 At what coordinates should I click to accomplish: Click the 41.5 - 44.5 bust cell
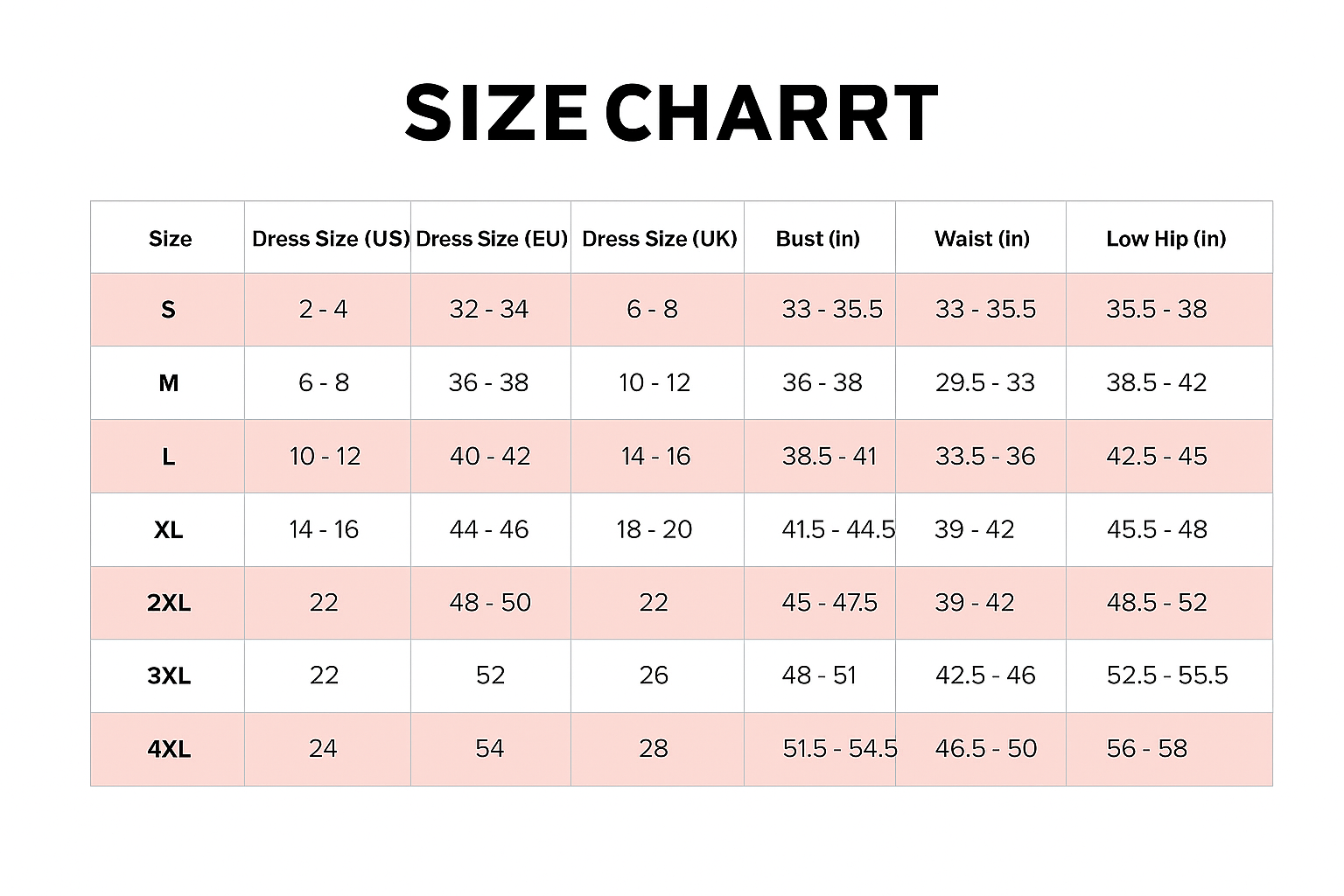point(837,529)
